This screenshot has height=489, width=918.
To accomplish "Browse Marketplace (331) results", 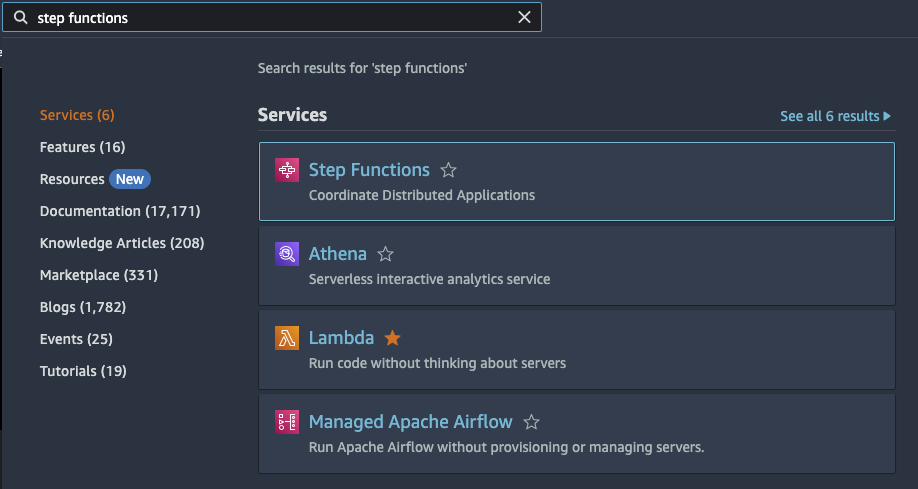I will point(99,275).
